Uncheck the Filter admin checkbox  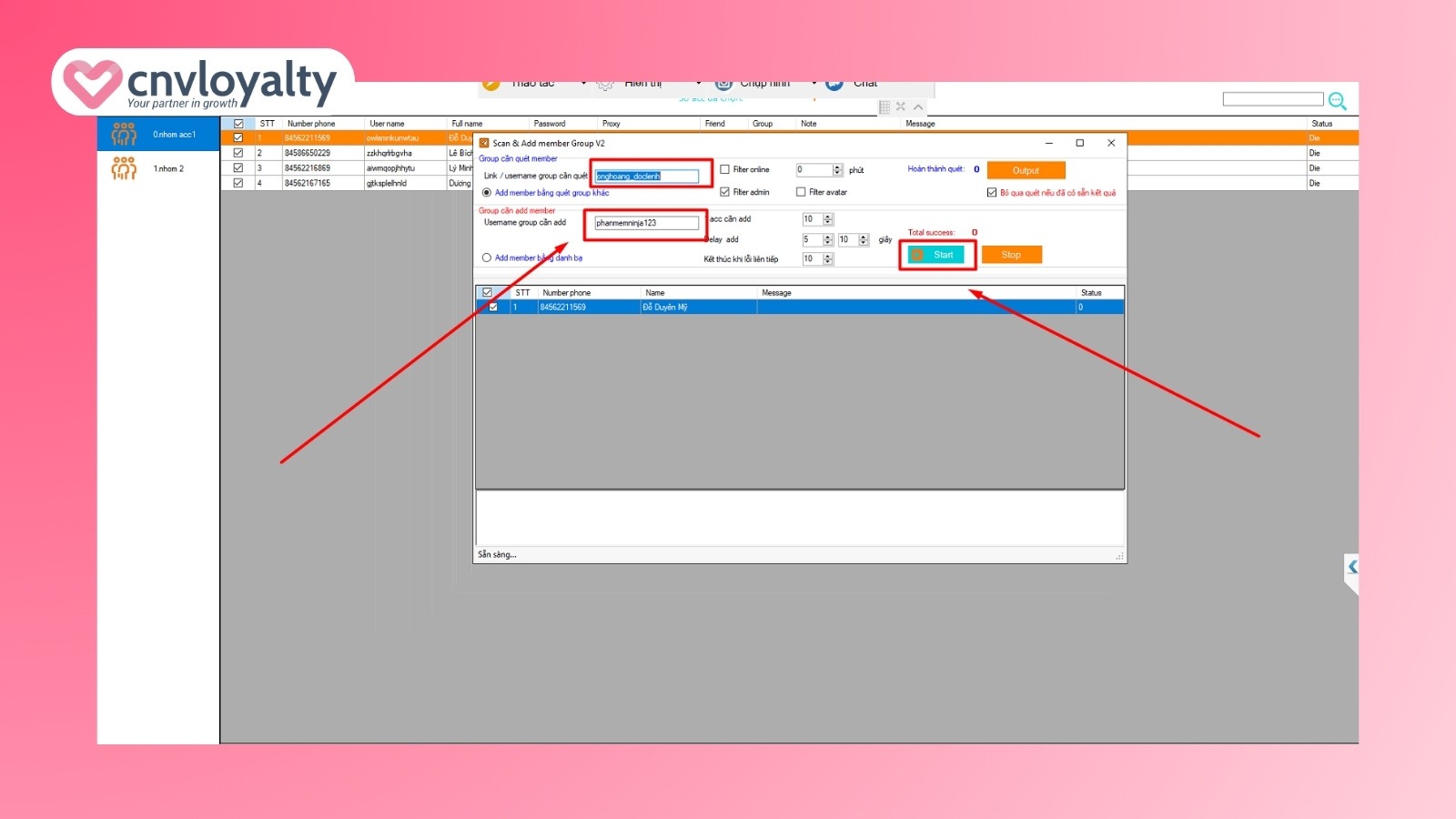click(x=725, y=192)
